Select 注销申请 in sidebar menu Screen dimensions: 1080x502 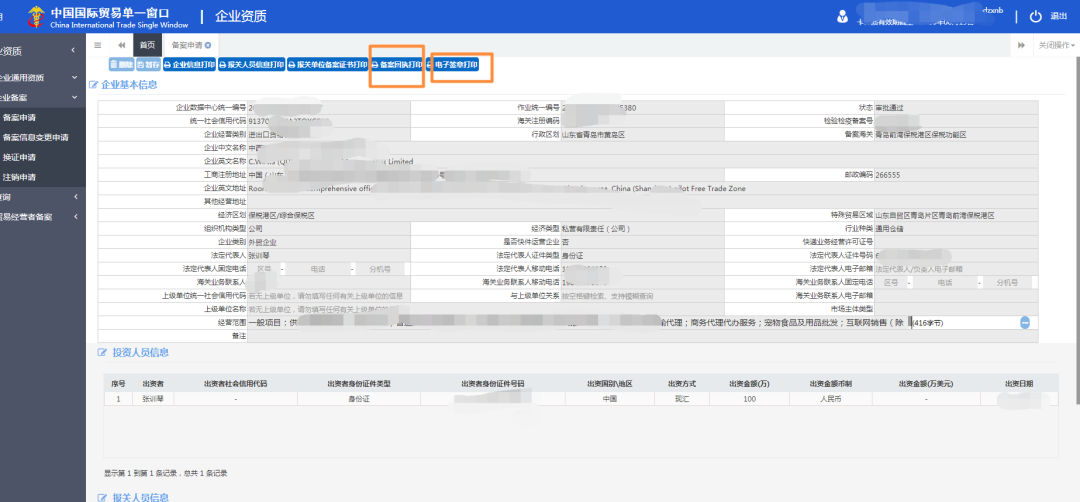click(19, 177)
